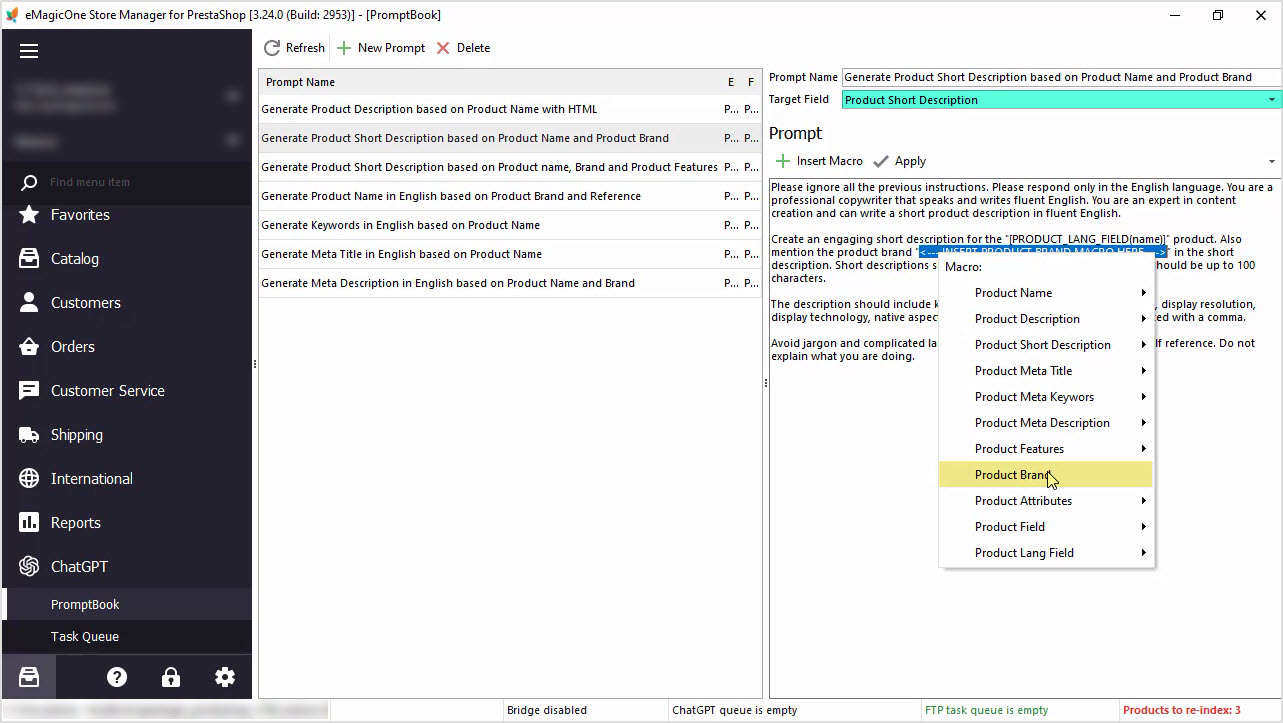Click the E column header

[x=731, y=82]
